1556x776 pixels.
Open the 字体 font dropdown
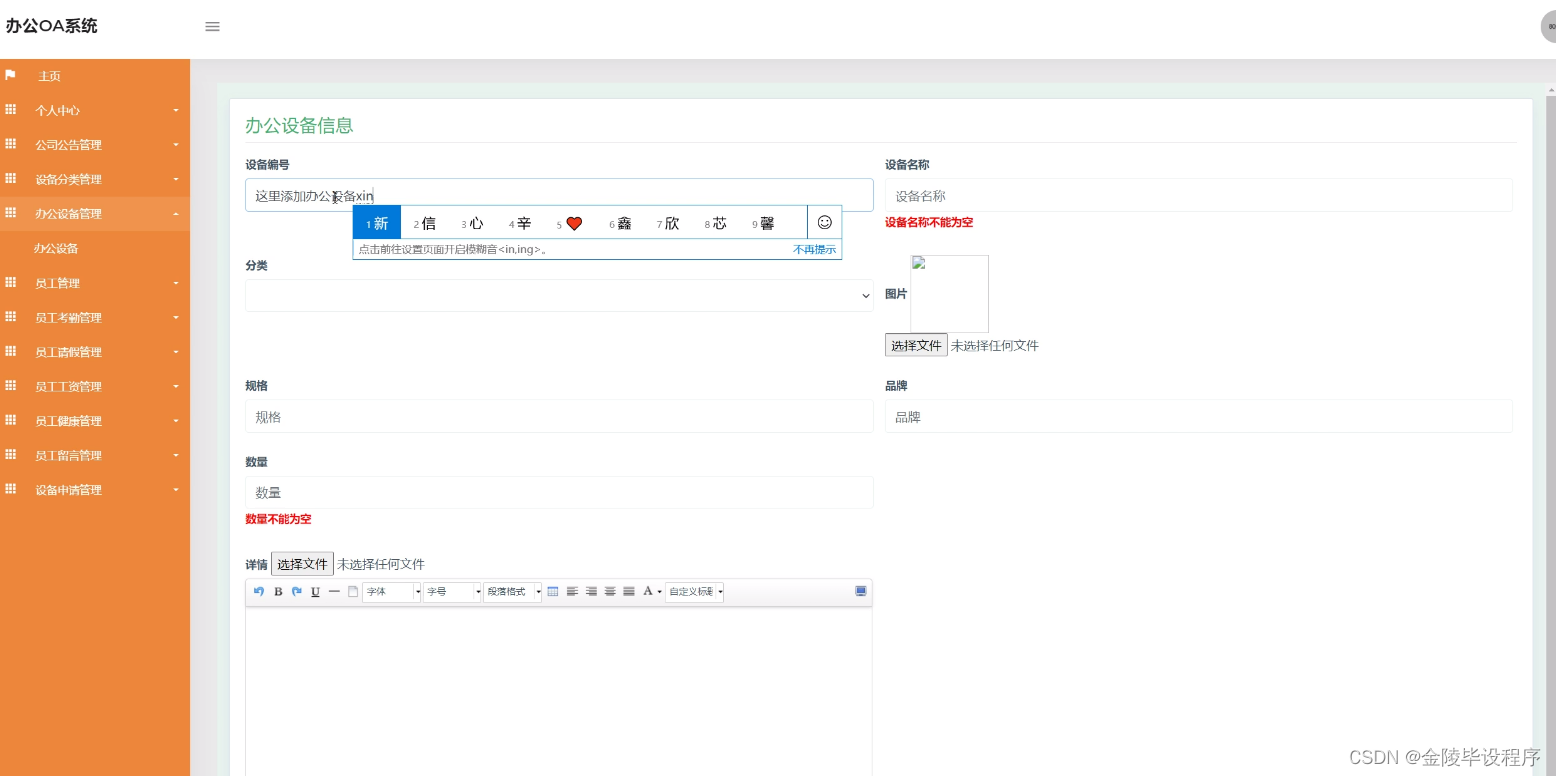(390, 591)
